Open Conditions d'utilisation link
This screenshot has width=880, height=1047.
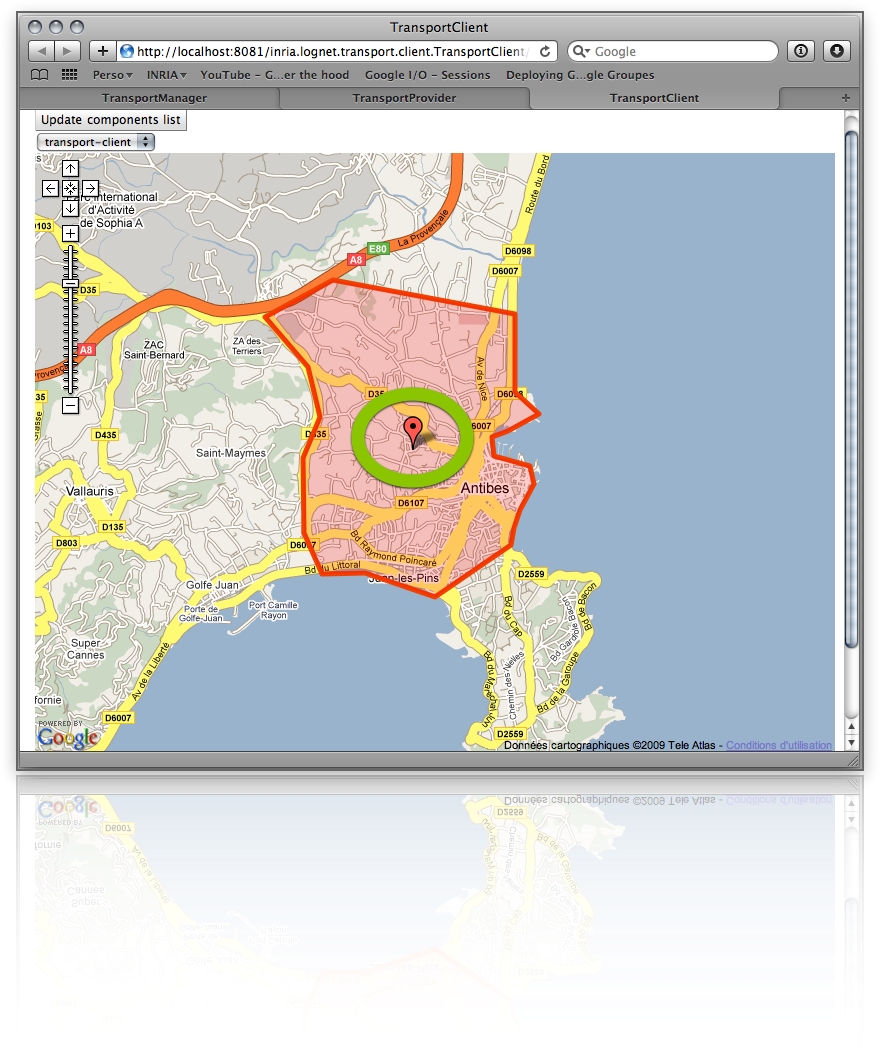(779, 745)
